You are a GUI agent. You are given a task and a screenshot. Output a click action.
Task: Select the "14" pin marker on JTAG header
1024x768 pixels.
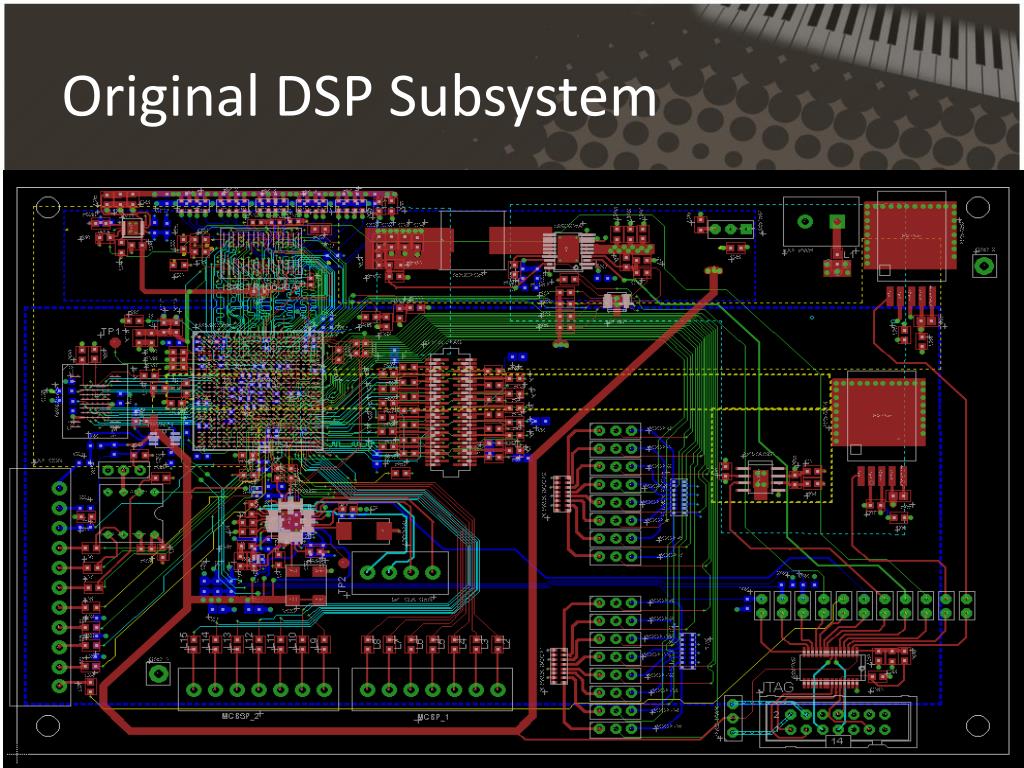837,741
